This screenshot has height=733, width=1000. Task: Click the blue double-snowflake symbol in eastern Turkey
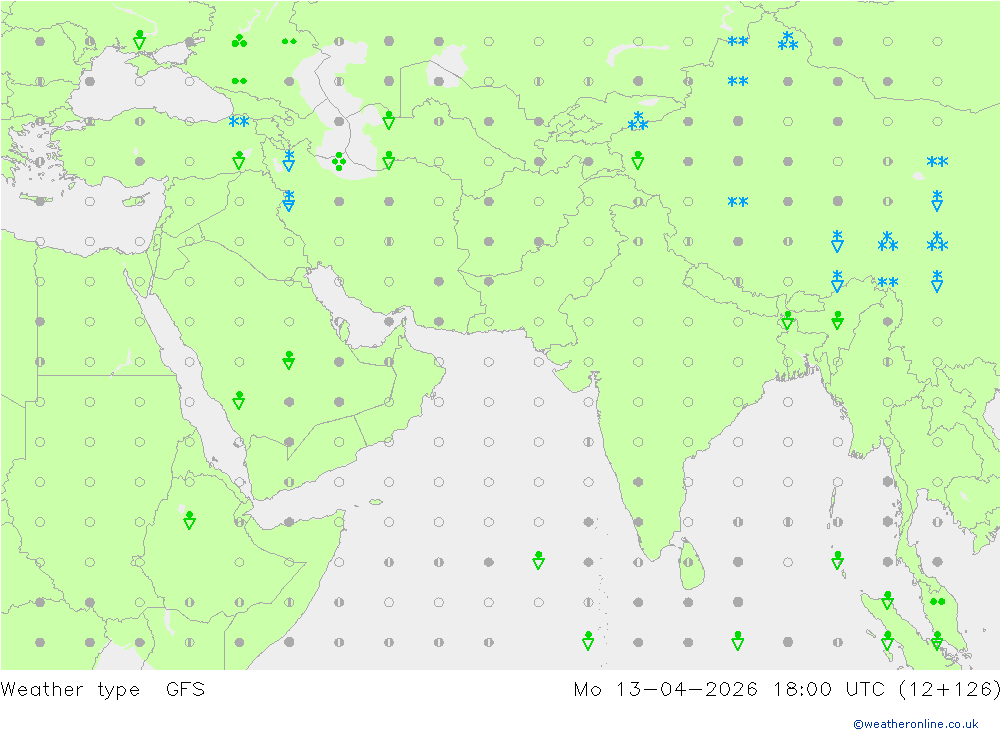click(x=239, y=121)
